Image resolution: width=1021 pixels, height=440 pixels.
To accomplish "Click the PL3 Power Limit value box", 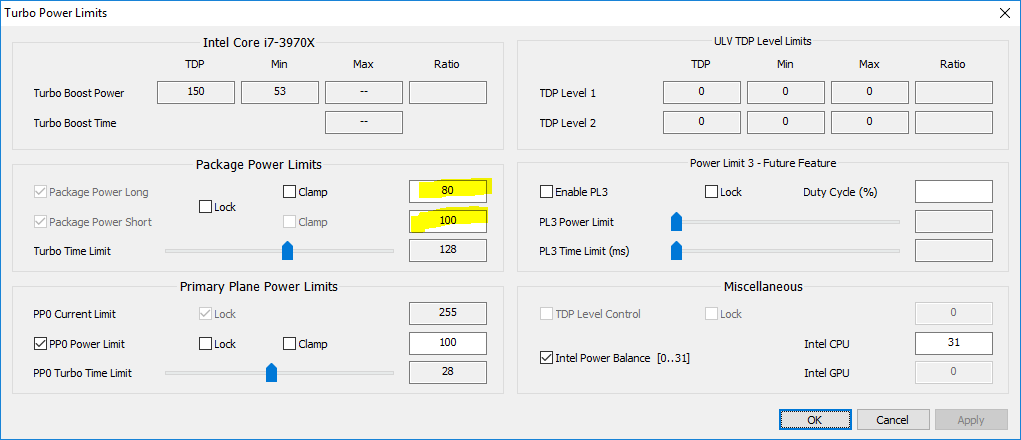I will click(x=954, y=221).
